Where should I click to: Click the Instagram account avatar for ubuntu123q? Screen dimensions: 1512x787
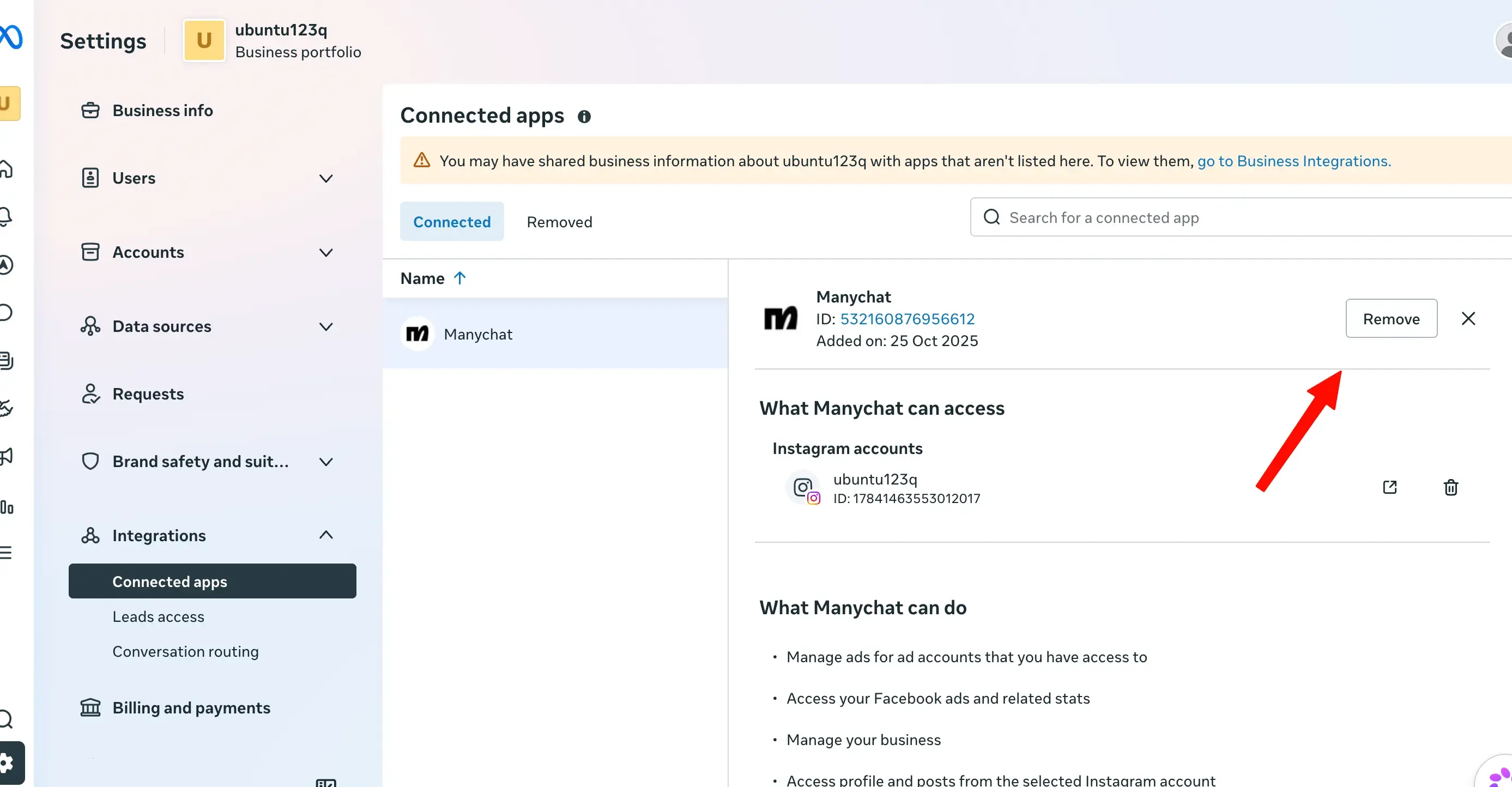(803, 487)
